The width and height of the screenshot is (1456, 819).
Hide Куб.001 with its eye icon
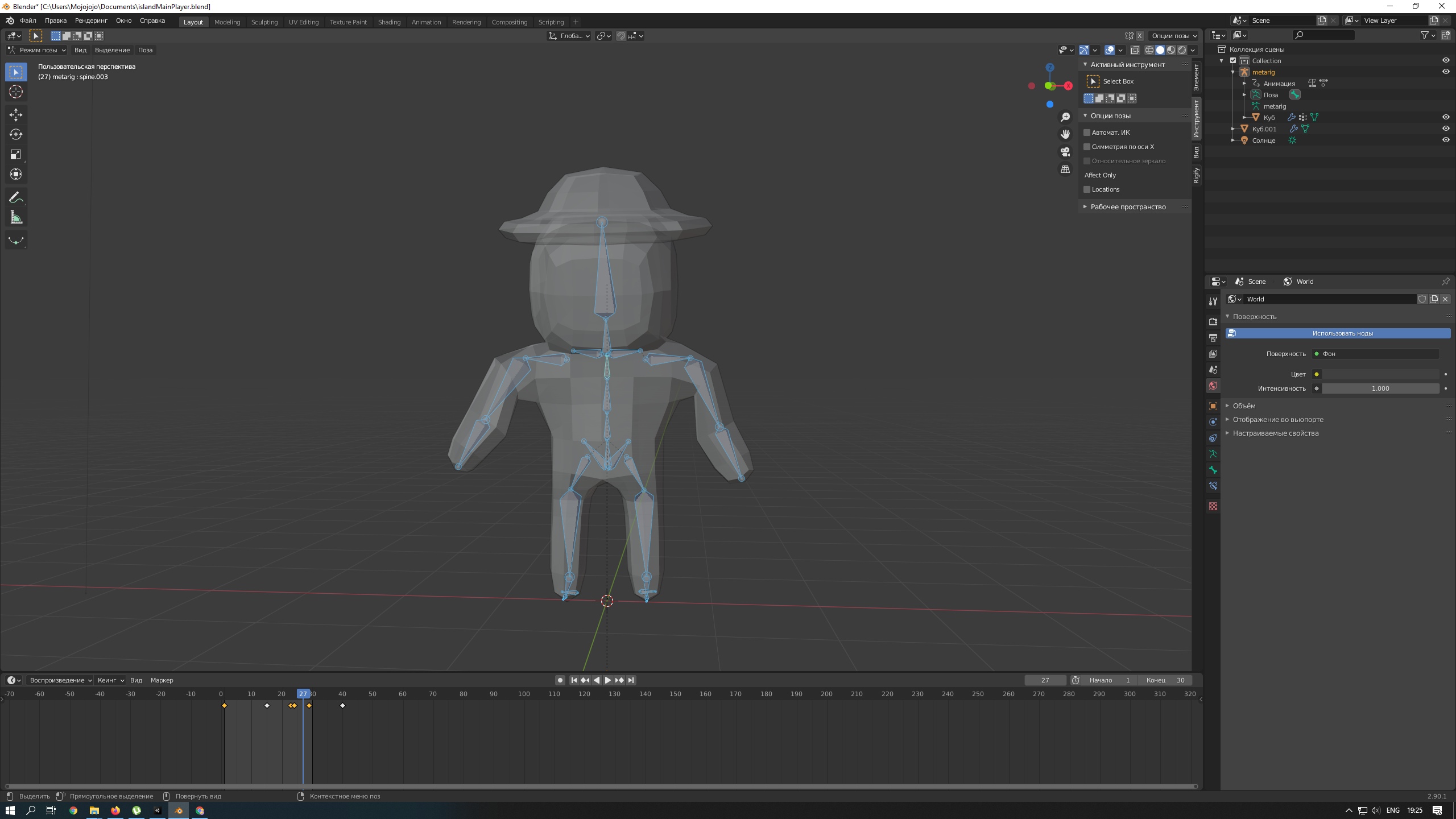1446,129
